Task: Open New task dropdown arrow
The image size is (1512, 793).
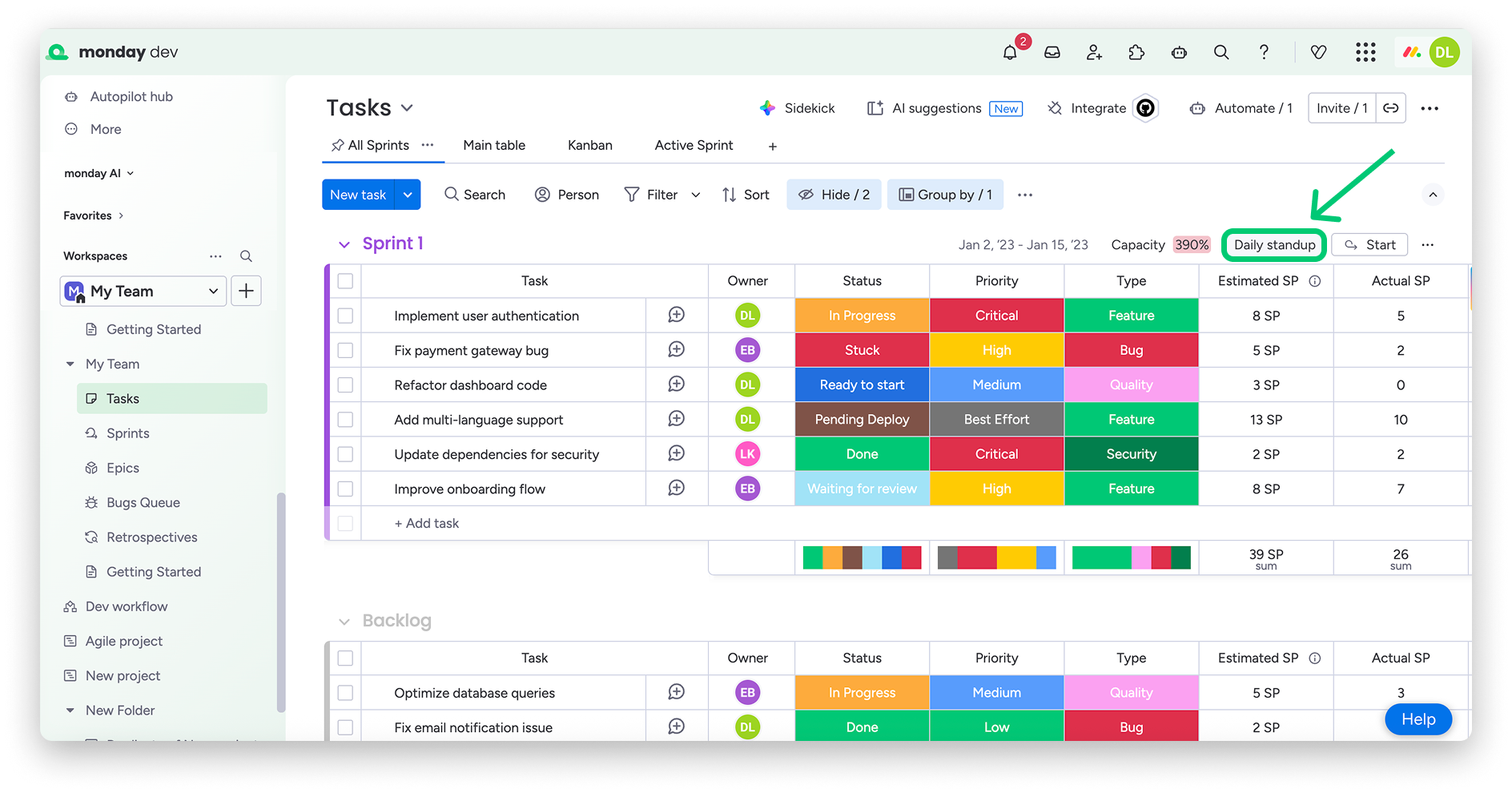Action: (x=408, y=195)
